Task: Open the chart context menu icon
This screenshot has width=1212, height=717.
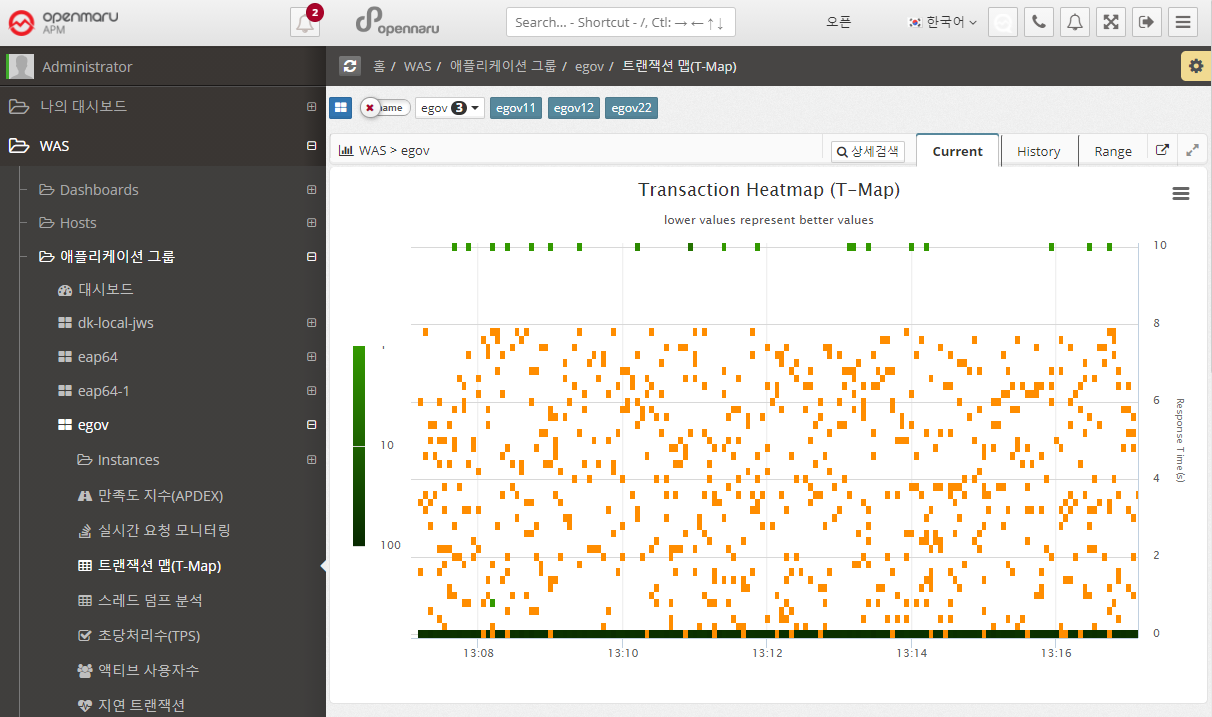Action: tap(1181, 194)
